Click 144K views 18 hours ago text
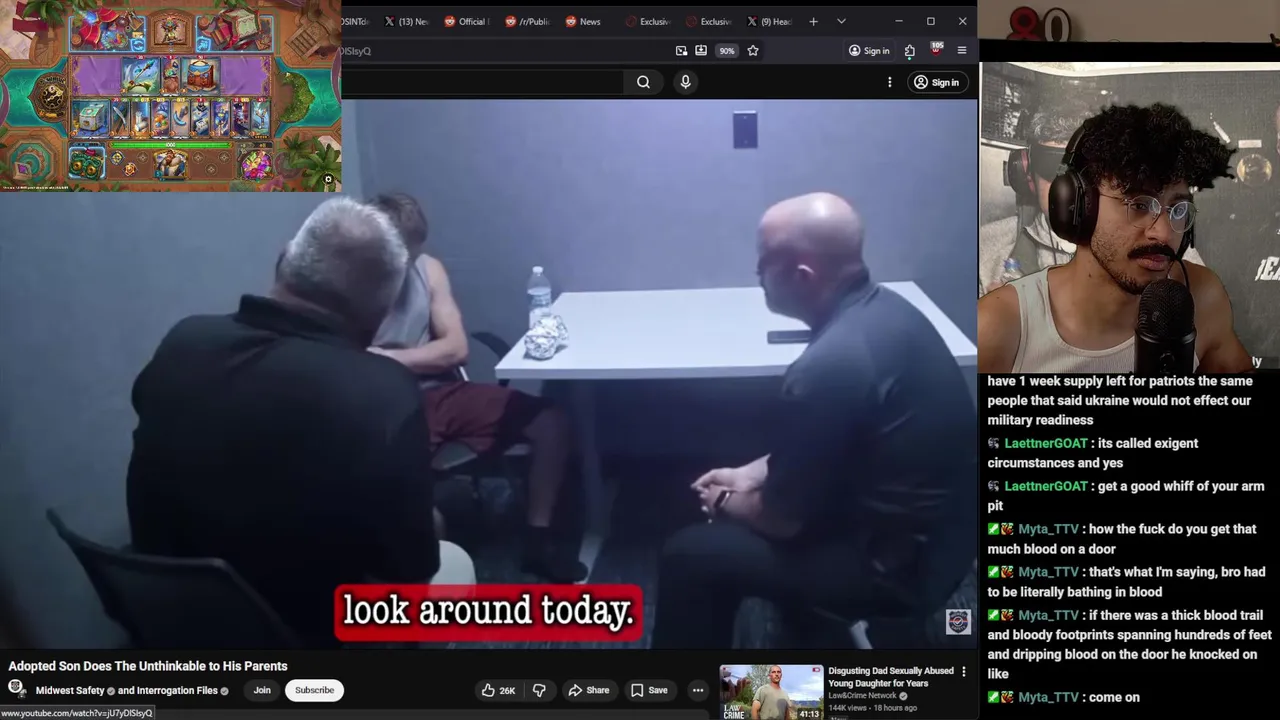 [x=872, y=708]
